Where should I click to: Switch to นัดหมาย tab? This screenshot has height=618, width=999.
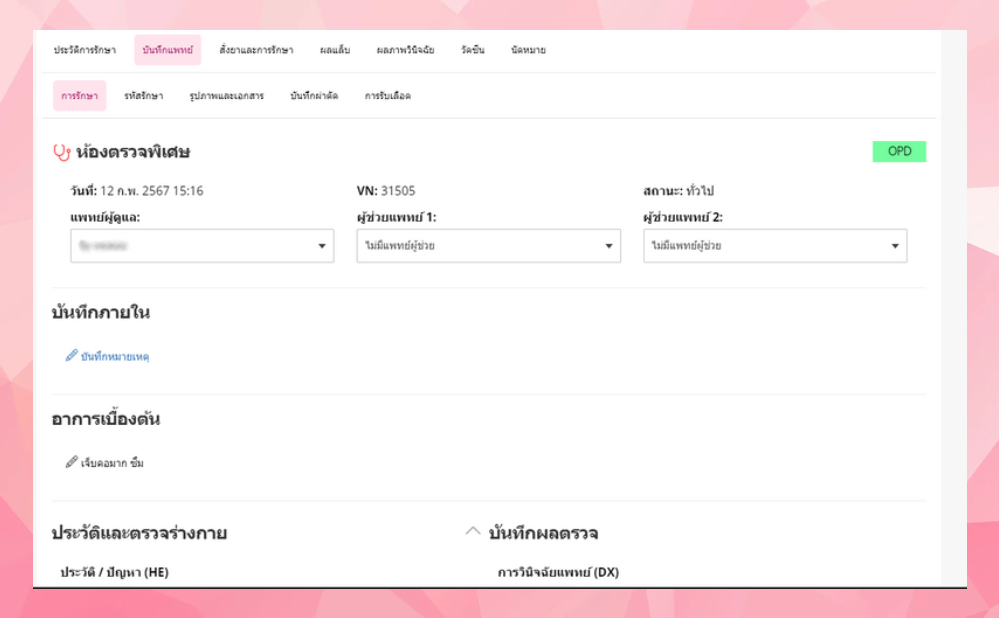(x=528, y=50)
